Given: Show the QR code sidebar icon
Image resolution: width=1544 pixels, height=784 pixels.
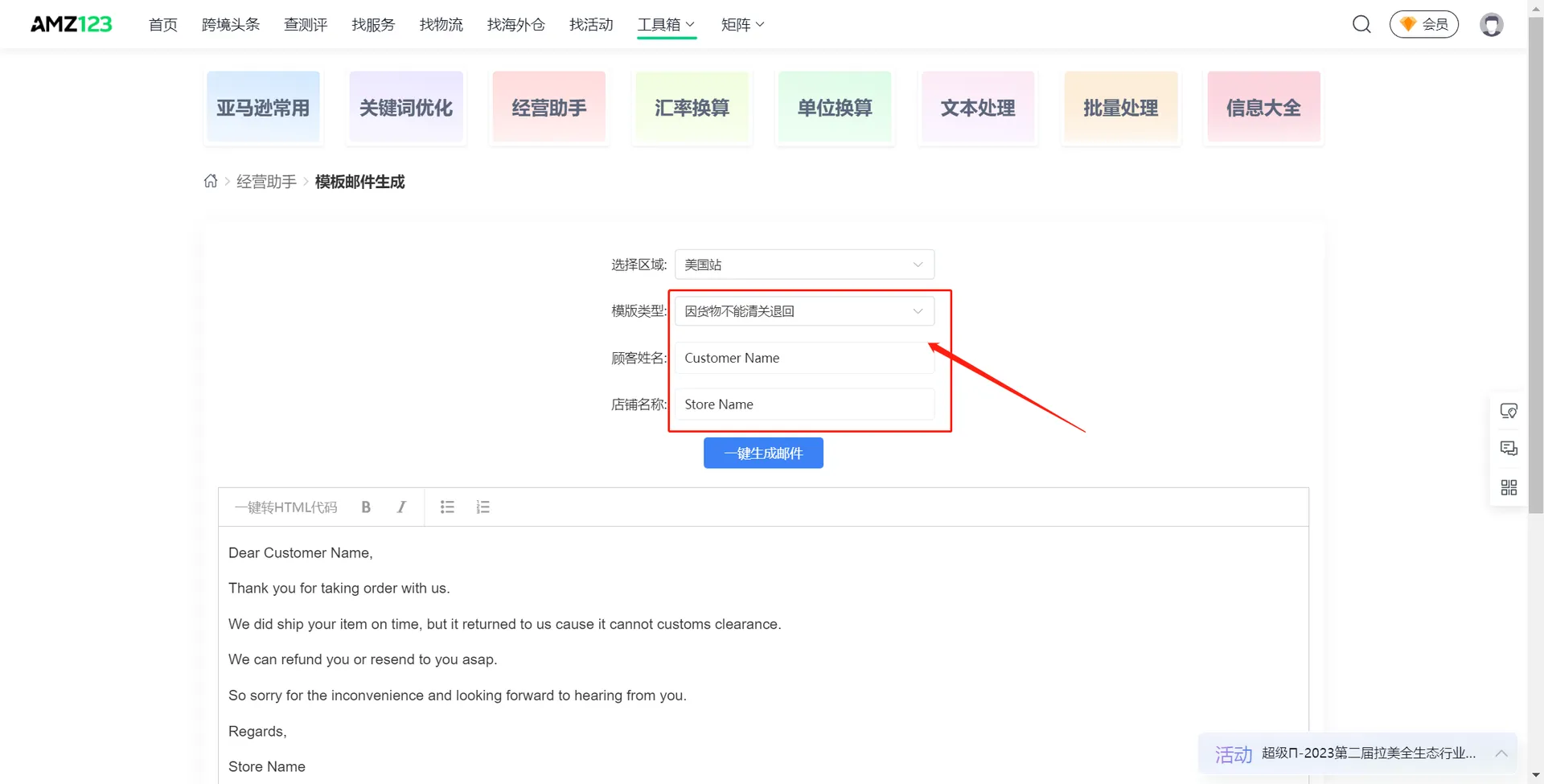Looking at the screenshot, I should click(1509, 487).
